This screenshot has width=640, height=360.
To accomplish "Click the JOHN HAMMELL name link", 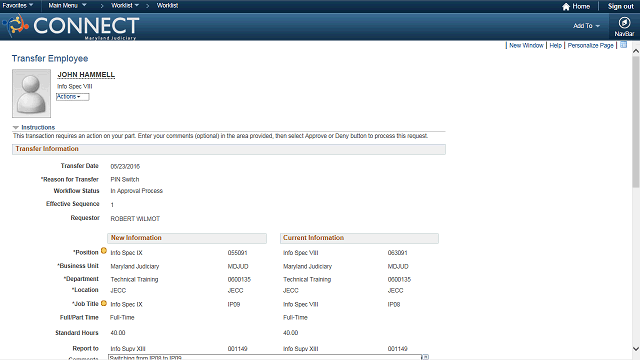I will pos(86,75).
